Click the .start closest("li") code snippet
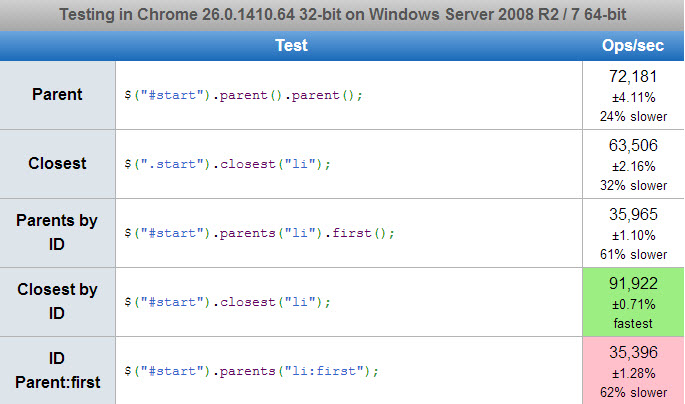The height and width of the screenshot is (404, 685). click(x=228, y=164)
